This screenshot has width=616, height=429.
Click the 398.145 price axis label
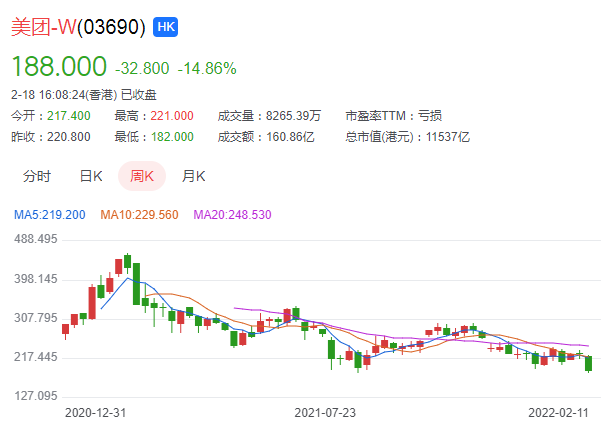(x=36, y=279)
